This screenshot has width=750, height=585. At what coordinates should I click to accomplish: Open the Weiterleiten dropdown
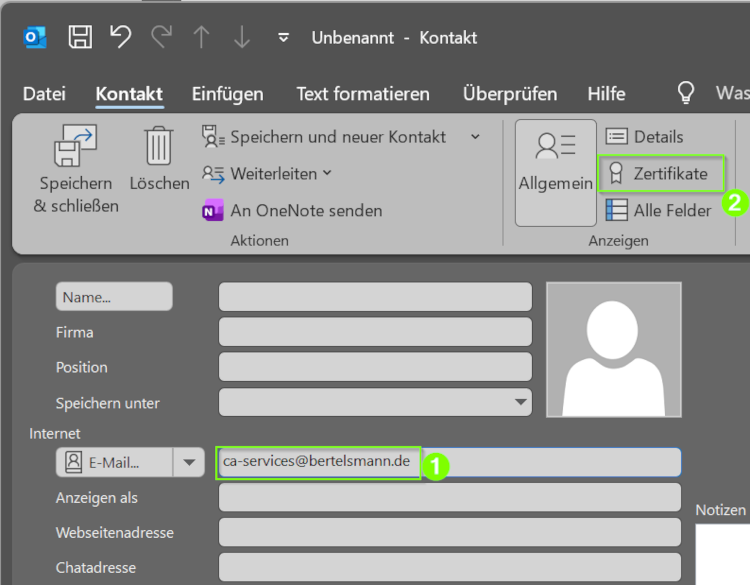tap(266, 174)
